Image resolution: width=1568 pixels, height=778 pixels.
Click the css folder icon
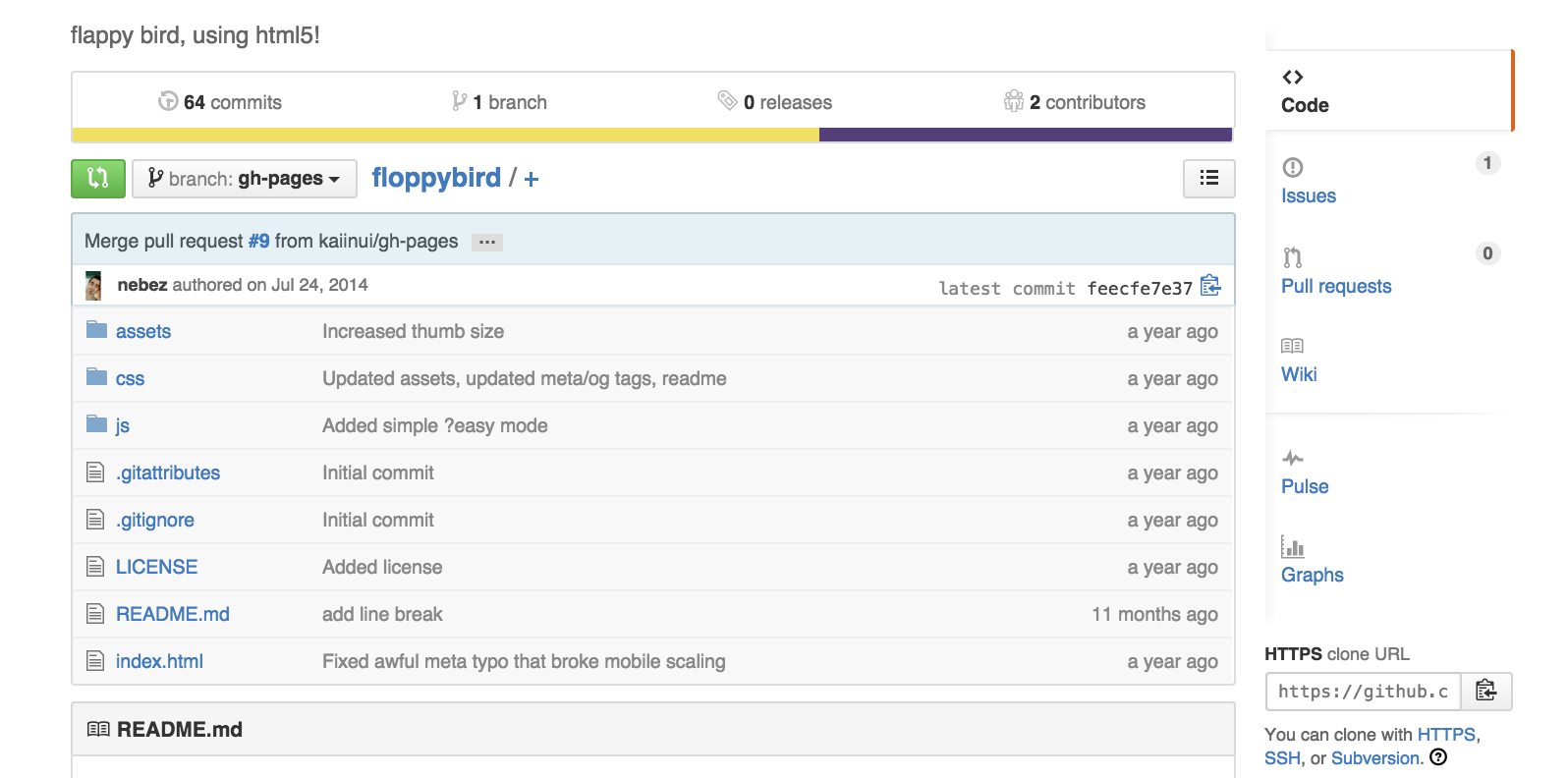(x=96, y=377)
